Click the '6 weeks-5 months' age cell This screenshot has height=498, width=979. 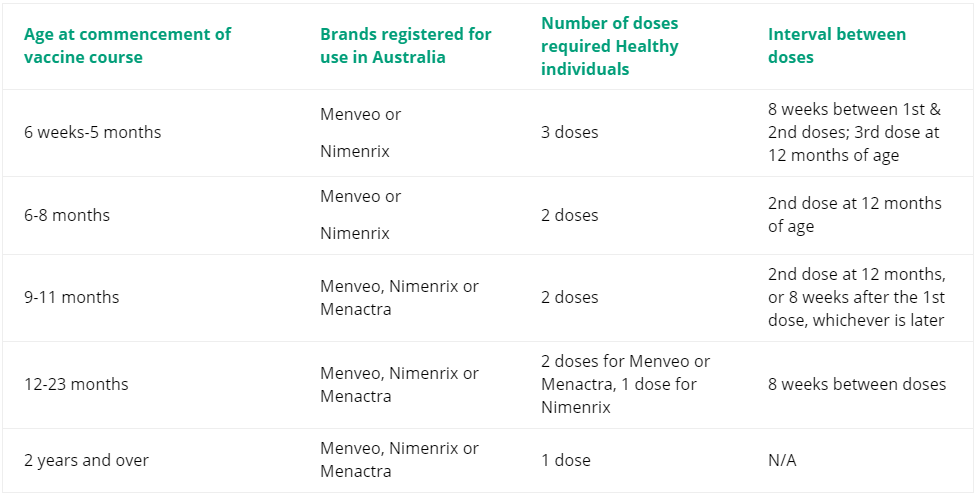pyautogui.click(x=92, y=132)
